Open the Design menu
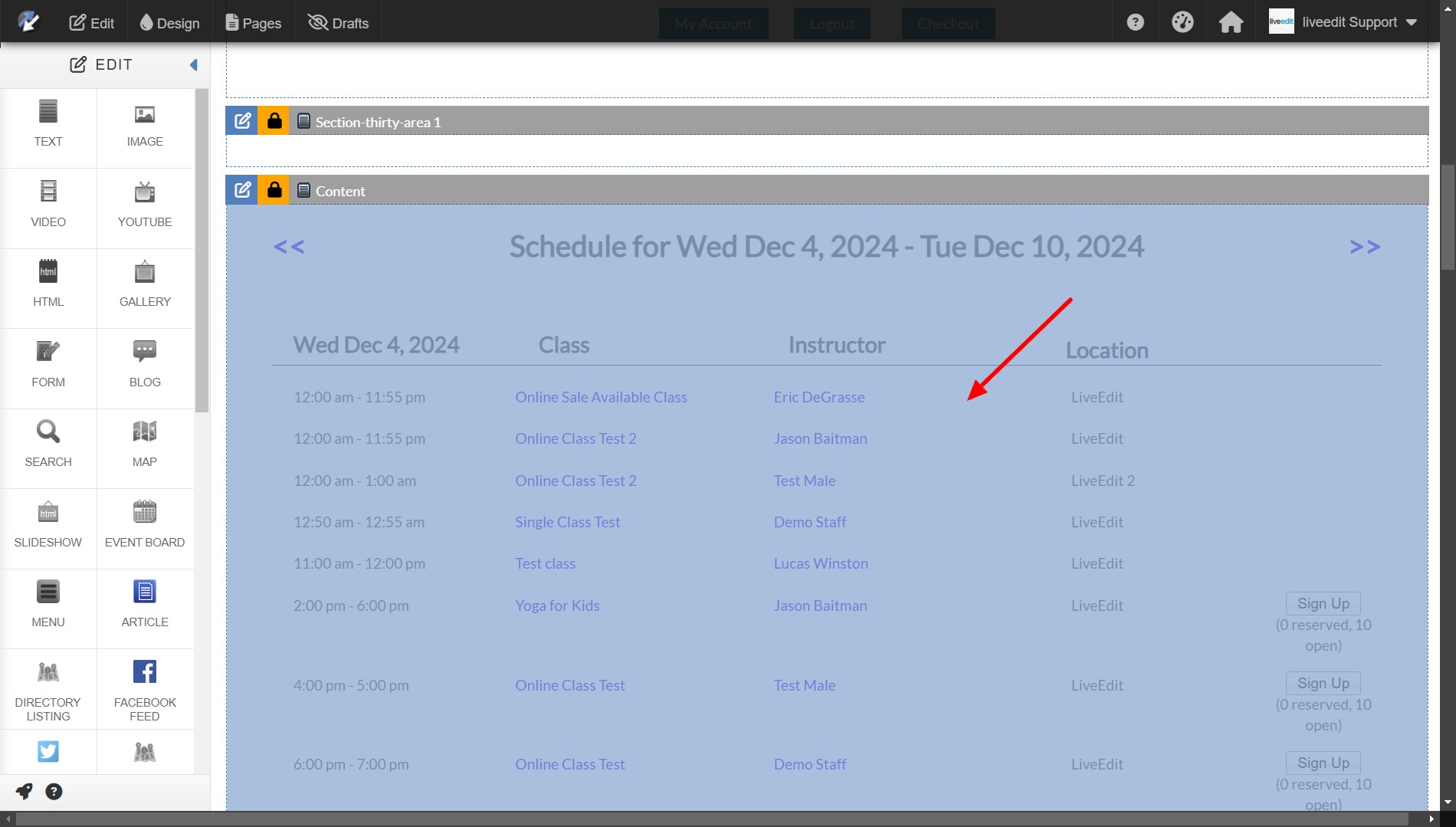This screenshot has height=827, width=1456. pyautogui.click(x=169, y=23)
